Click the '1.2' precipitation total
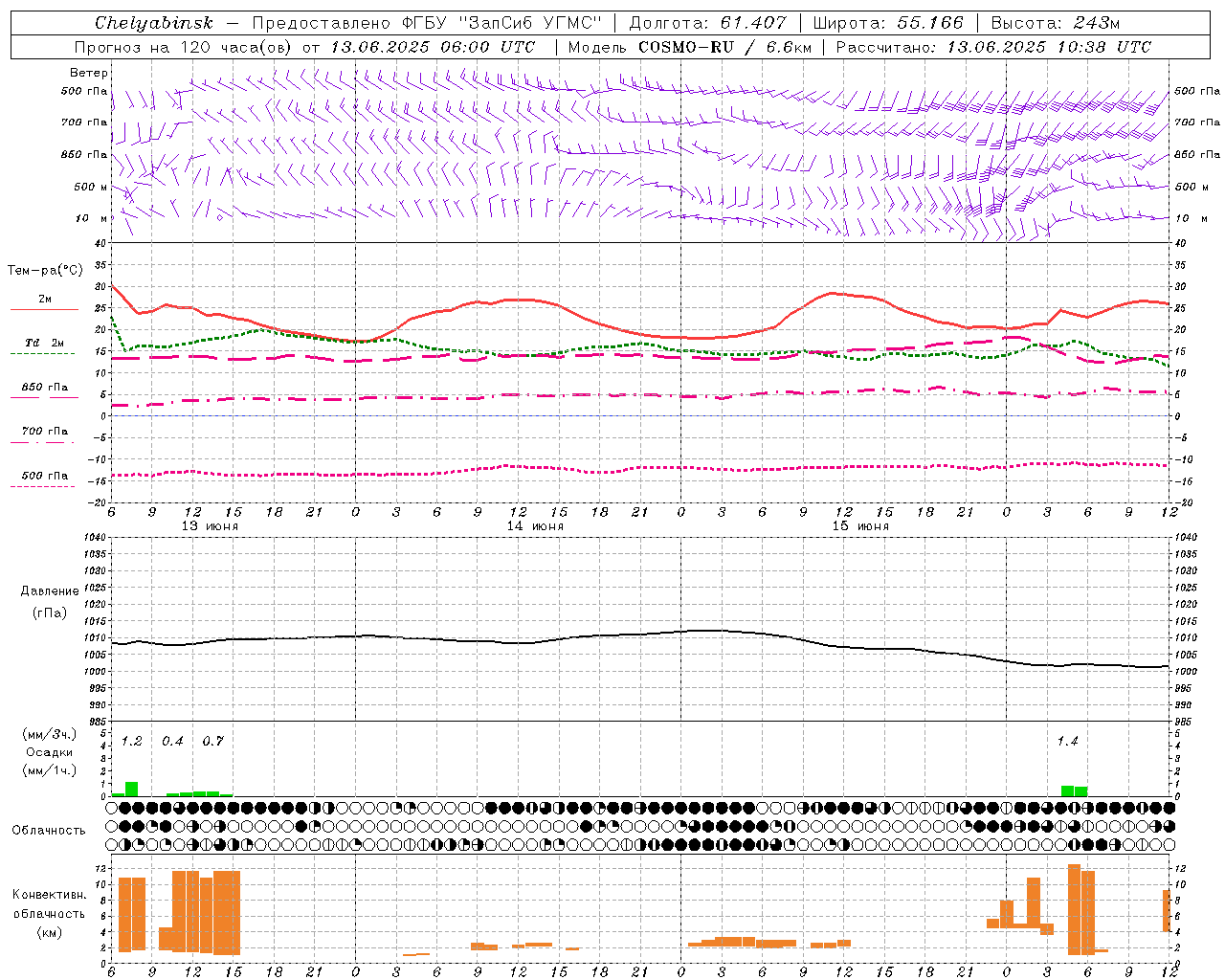 point(131,741)
